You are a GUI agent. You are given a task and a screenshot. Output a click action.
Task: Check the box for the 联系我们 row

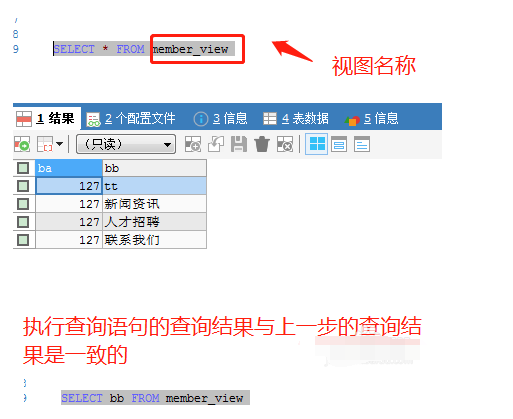coord(23,240)
